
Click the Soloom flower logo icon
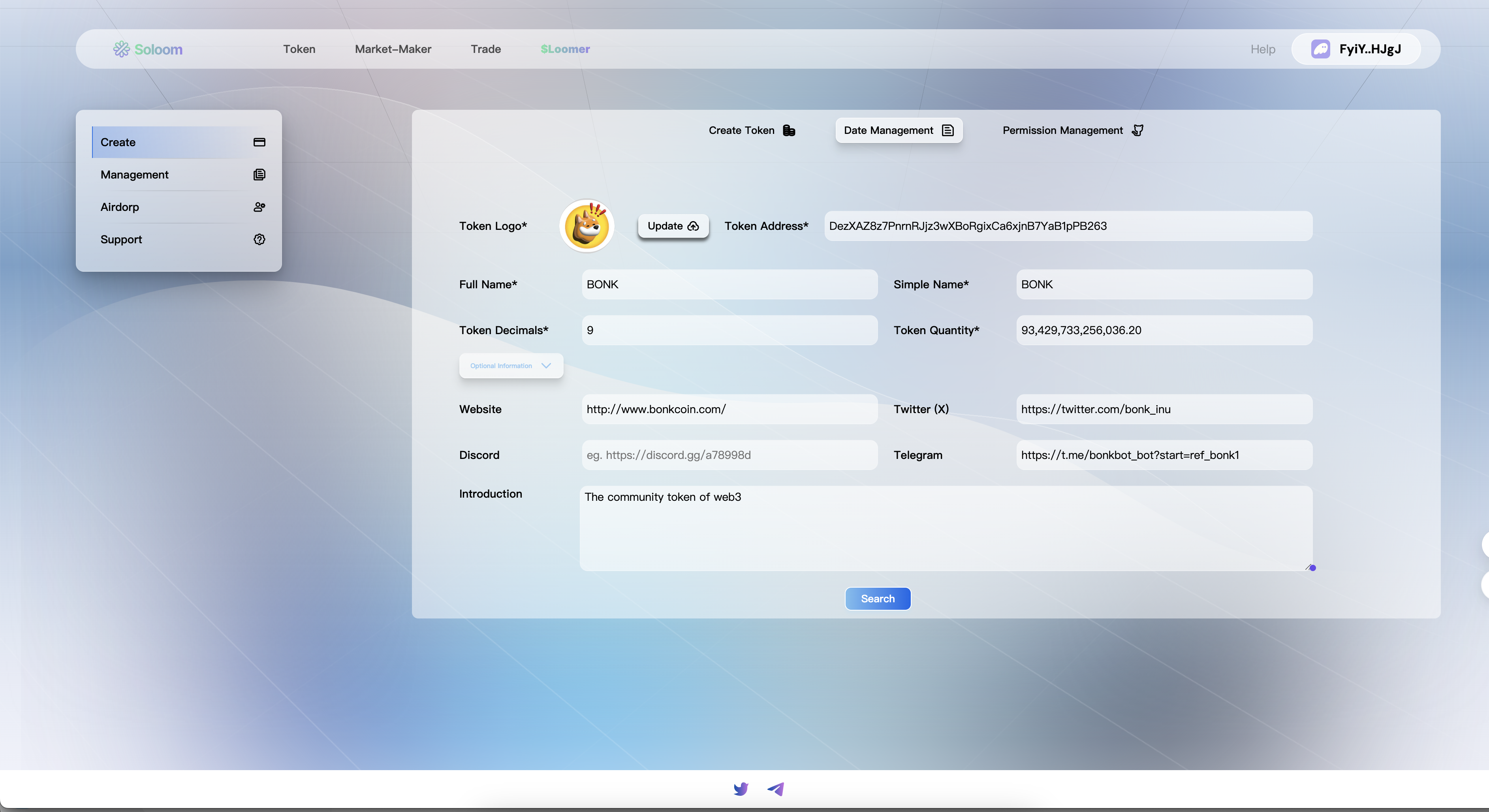tap(121, 49)
